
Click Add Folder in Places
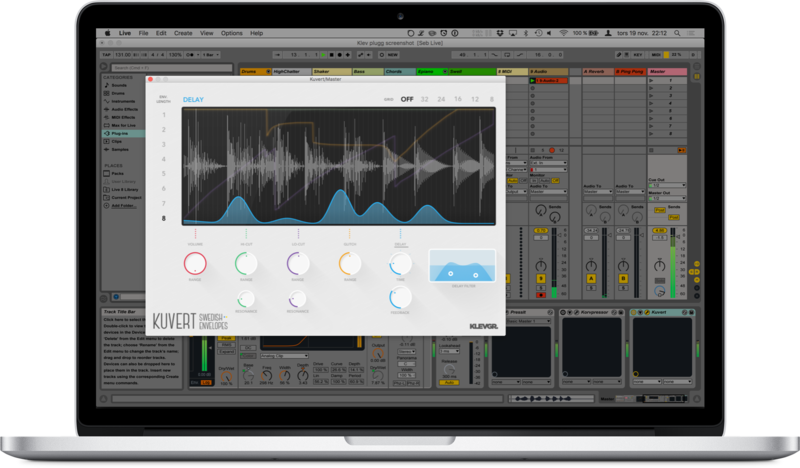[x=124, y=204]
